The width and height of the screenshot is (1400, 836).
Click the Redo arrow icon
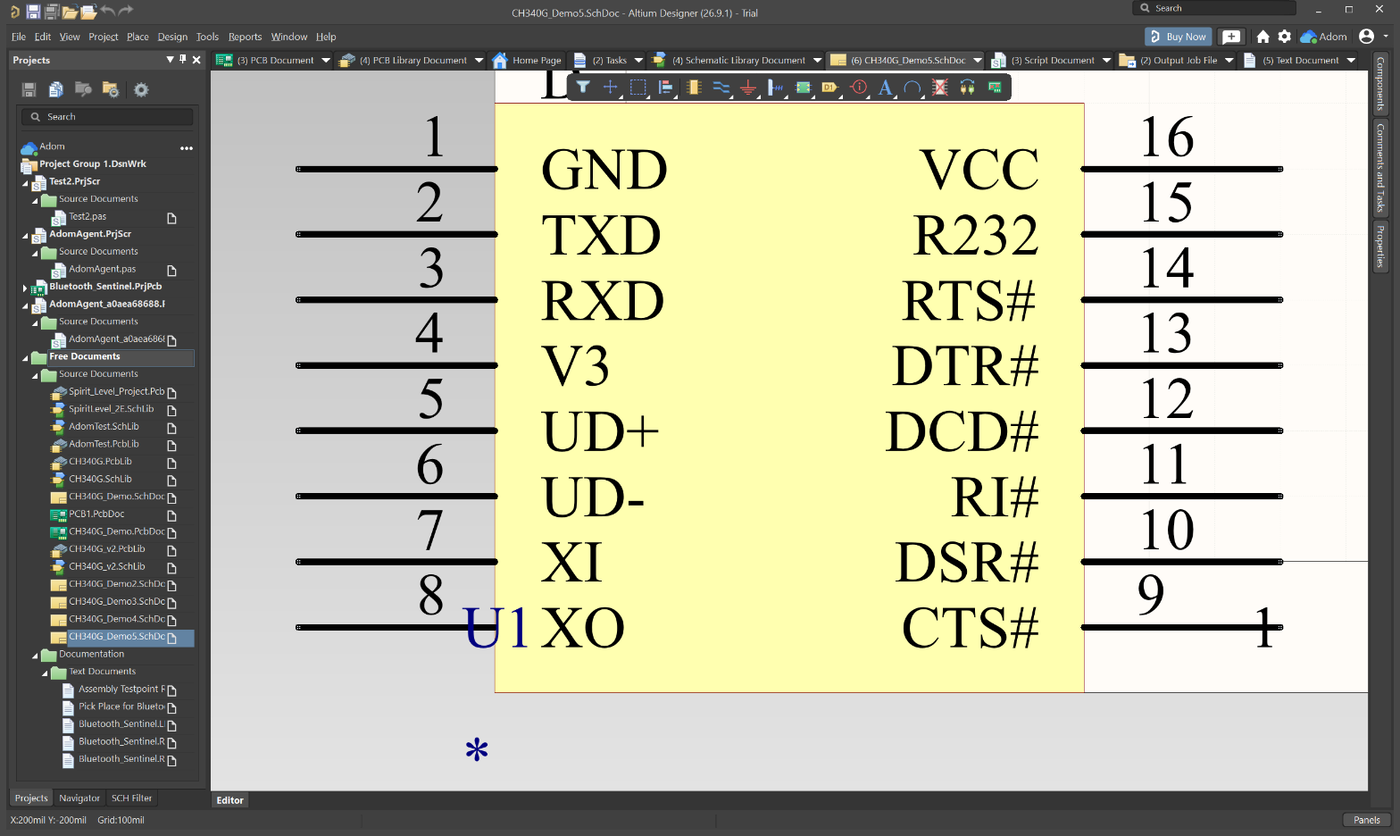click(x=125, y=11)
